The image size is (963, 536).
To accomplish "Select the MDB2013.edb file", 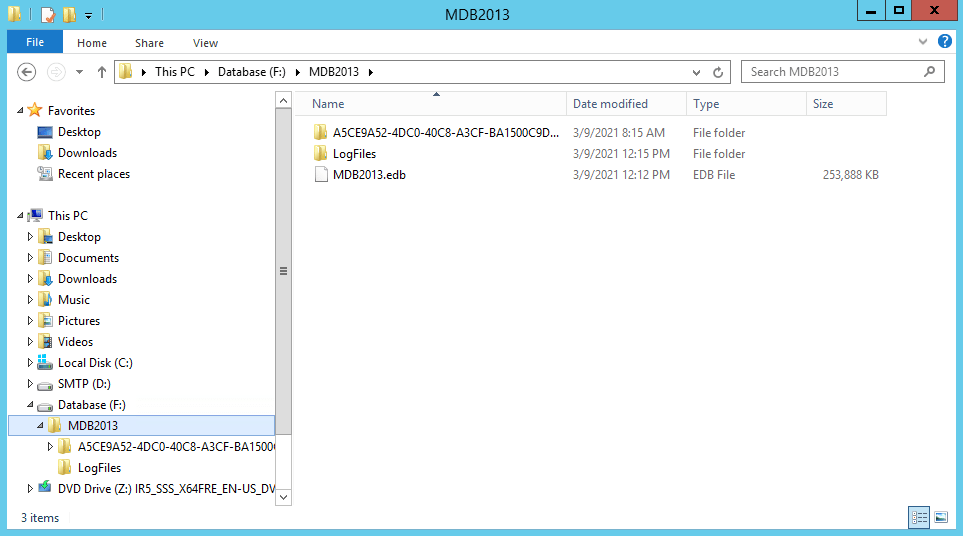I will (x=368, y=175).
